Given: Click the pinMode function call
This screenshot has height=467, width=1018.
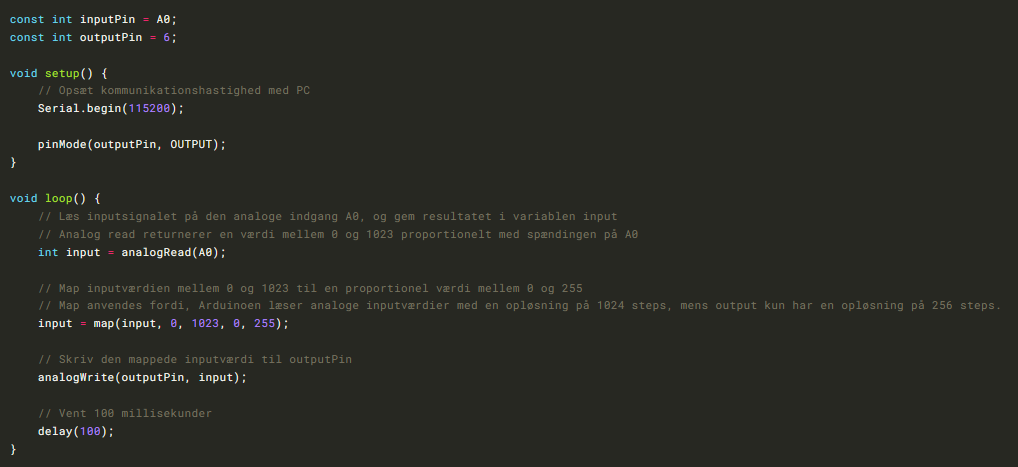Looking at the screenshot, I should (62, 144).
